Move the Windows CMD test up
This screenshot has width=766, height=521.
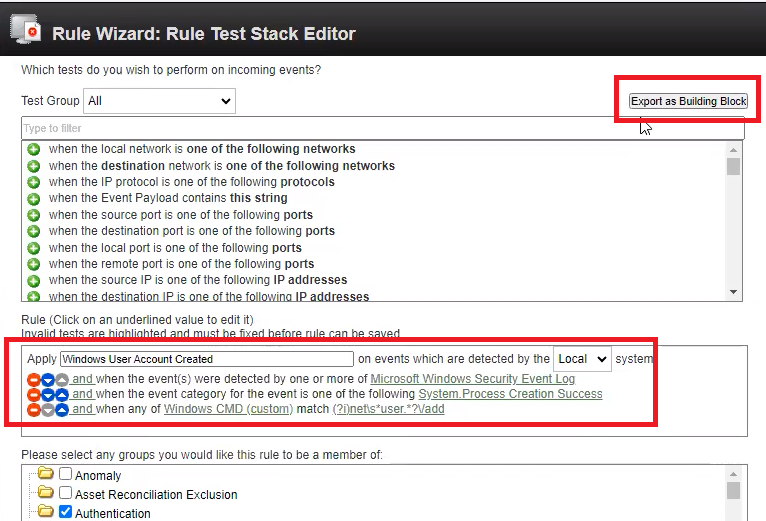(62, 410)
